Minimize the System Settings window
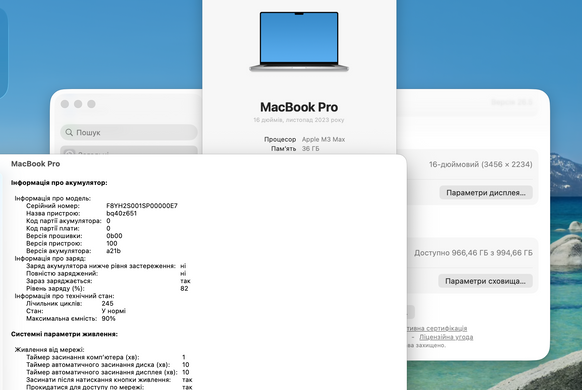This screenshot has width=582, height=390. click(78, 104)
